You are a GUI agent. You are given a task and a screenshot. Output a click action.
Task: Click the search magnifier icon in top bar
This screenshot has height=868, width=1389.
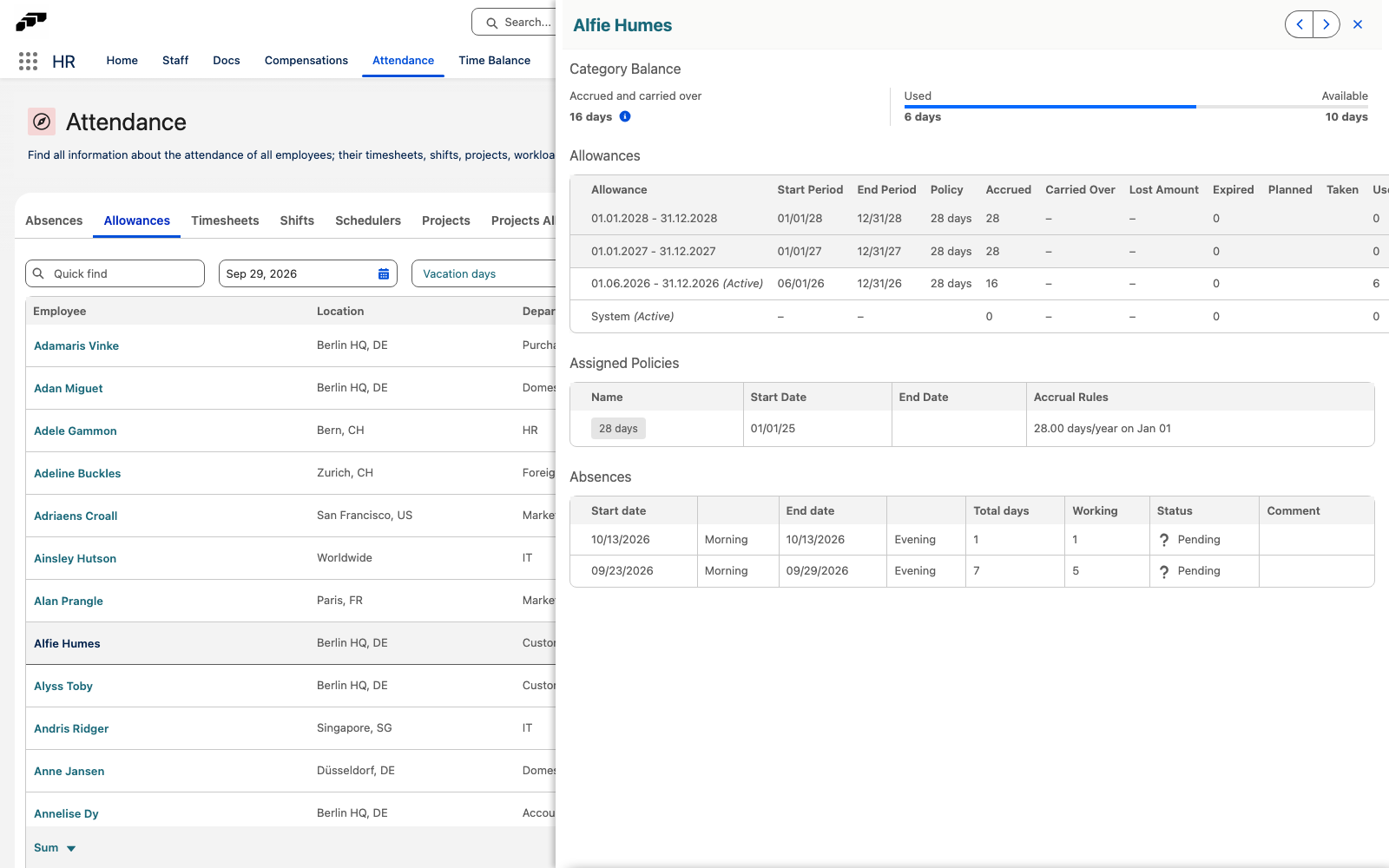pos(492,23)
